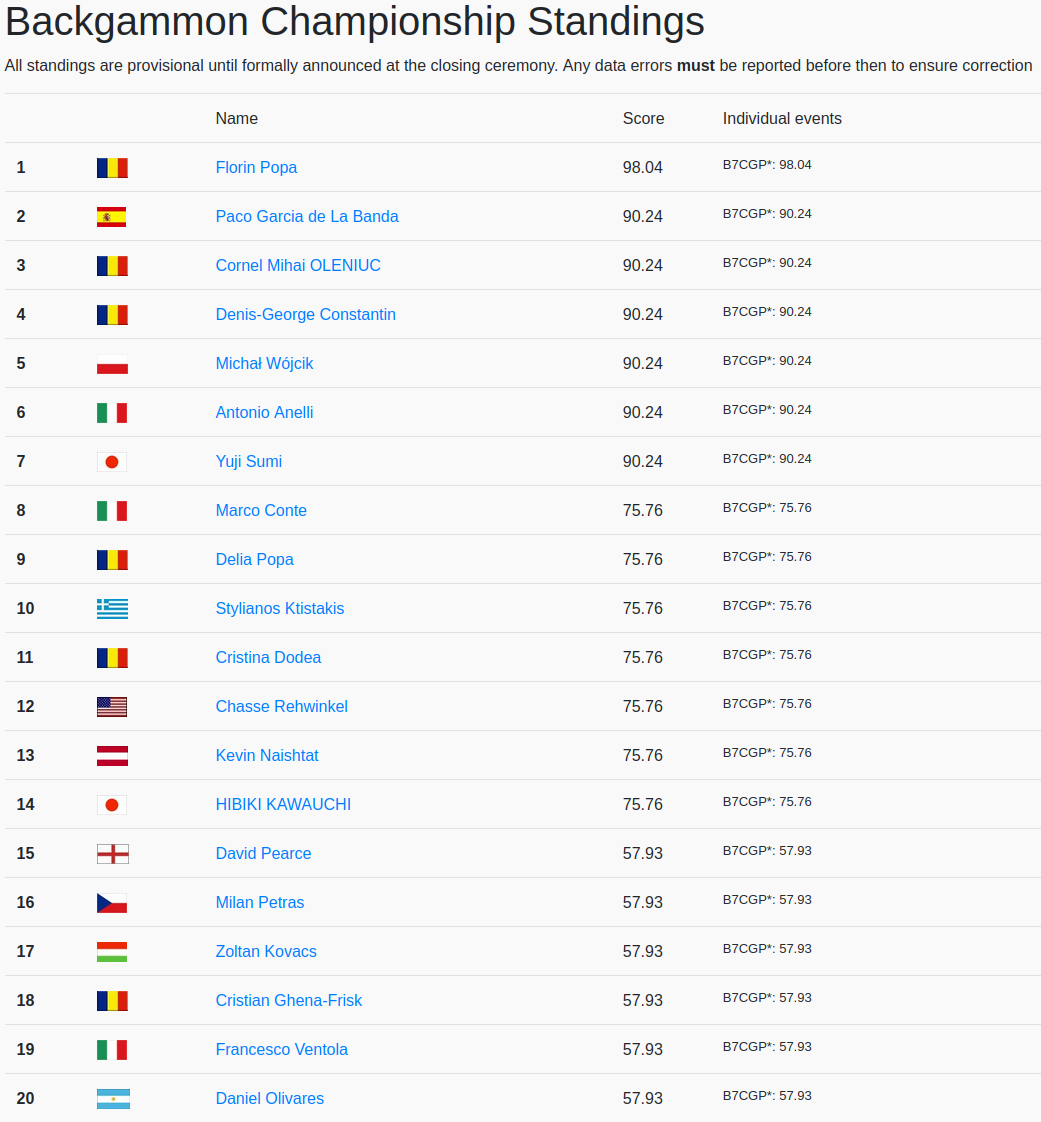
Task: Click the Greek flag beside Stylianos Ktistakis
Action: [x=112, y=609]
